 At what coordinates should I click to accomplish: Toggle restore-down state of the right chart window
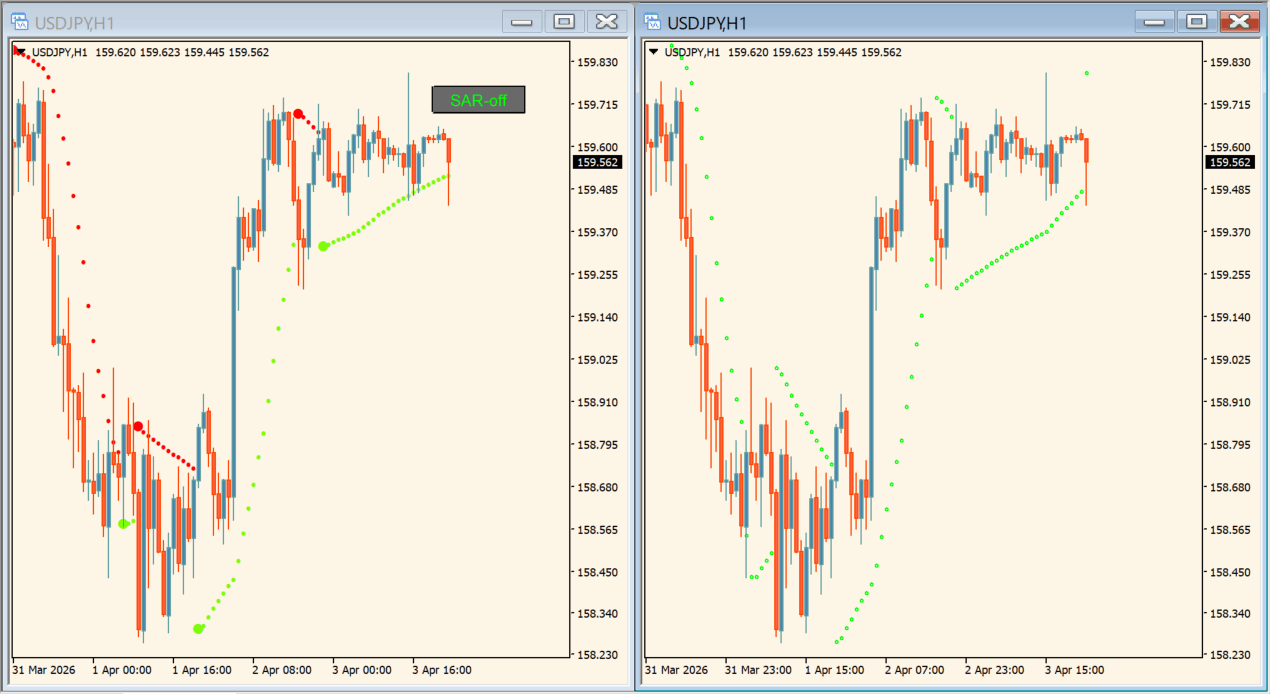pos(1196,20)
